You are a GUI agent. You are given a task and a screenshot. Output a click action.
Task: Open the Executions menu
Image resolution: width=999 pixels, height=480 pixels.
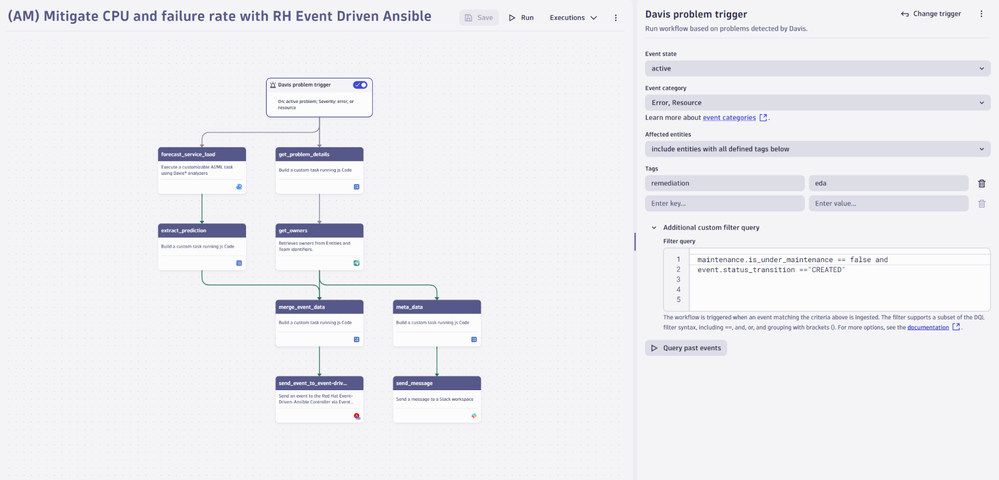point(573,18)
